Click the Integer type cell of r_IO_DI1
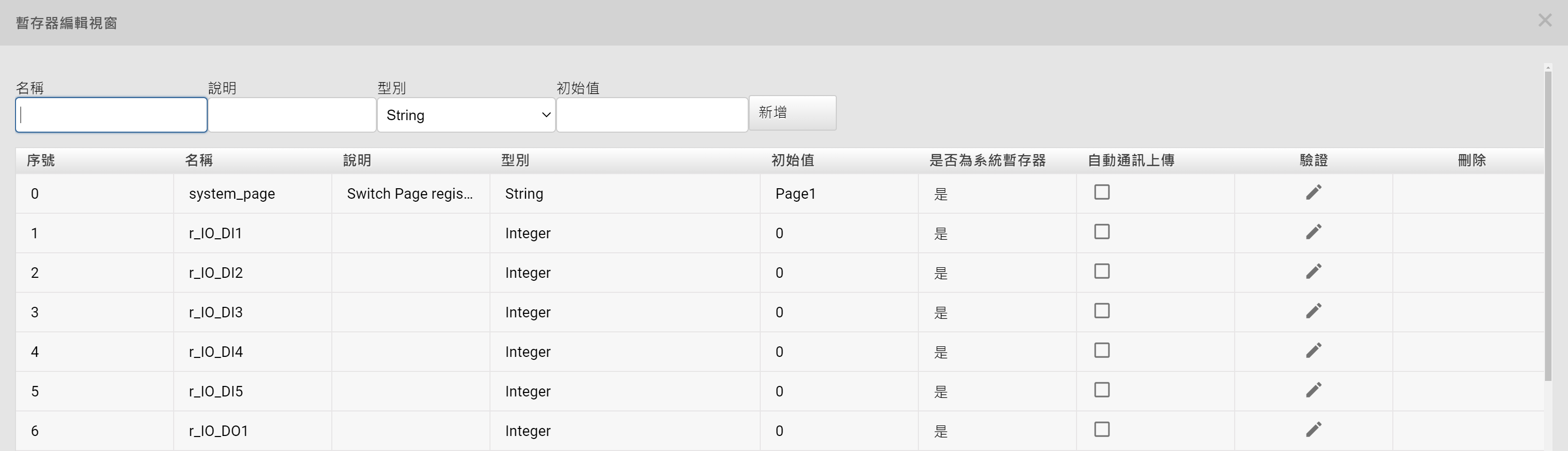 click(x=625, y=233)
